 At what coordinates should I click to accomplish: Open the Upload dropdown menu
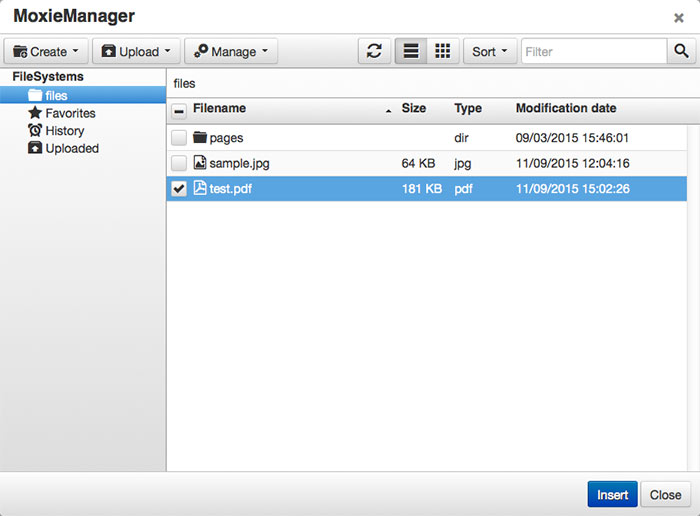pyautogui.click(x=136, y=51)
